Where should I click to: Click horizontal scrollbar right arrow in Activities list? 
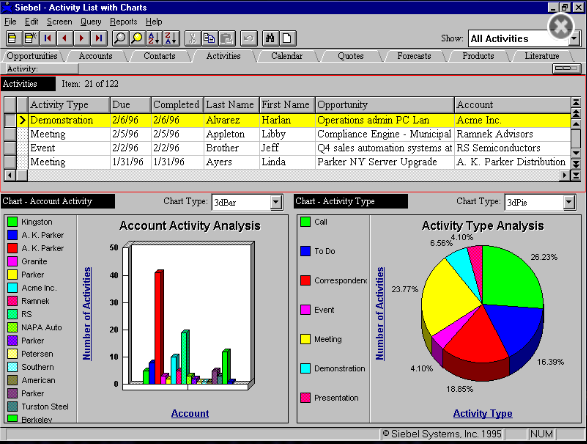pos(564,175)
